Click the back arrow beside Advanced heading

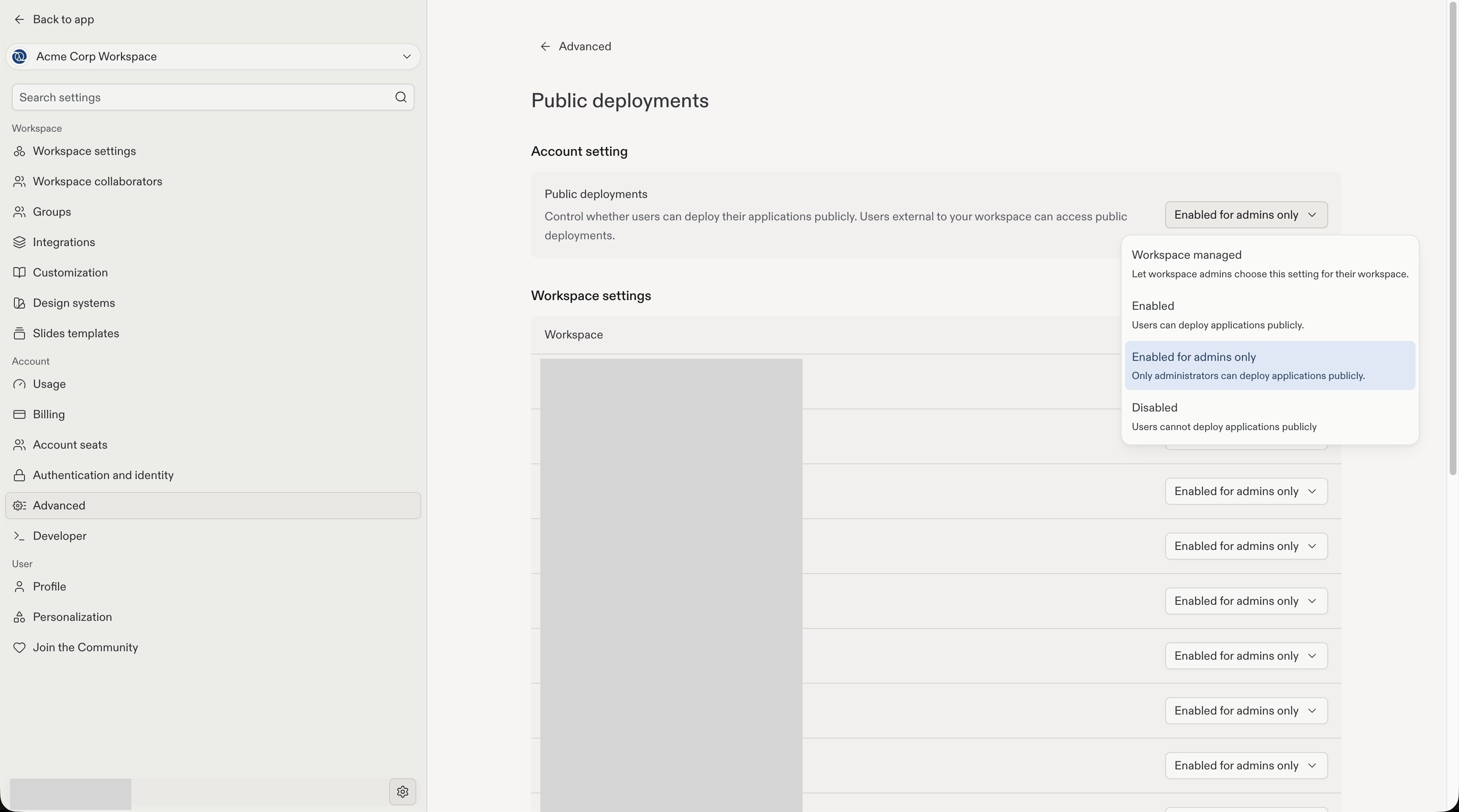[x=545, y=46]
